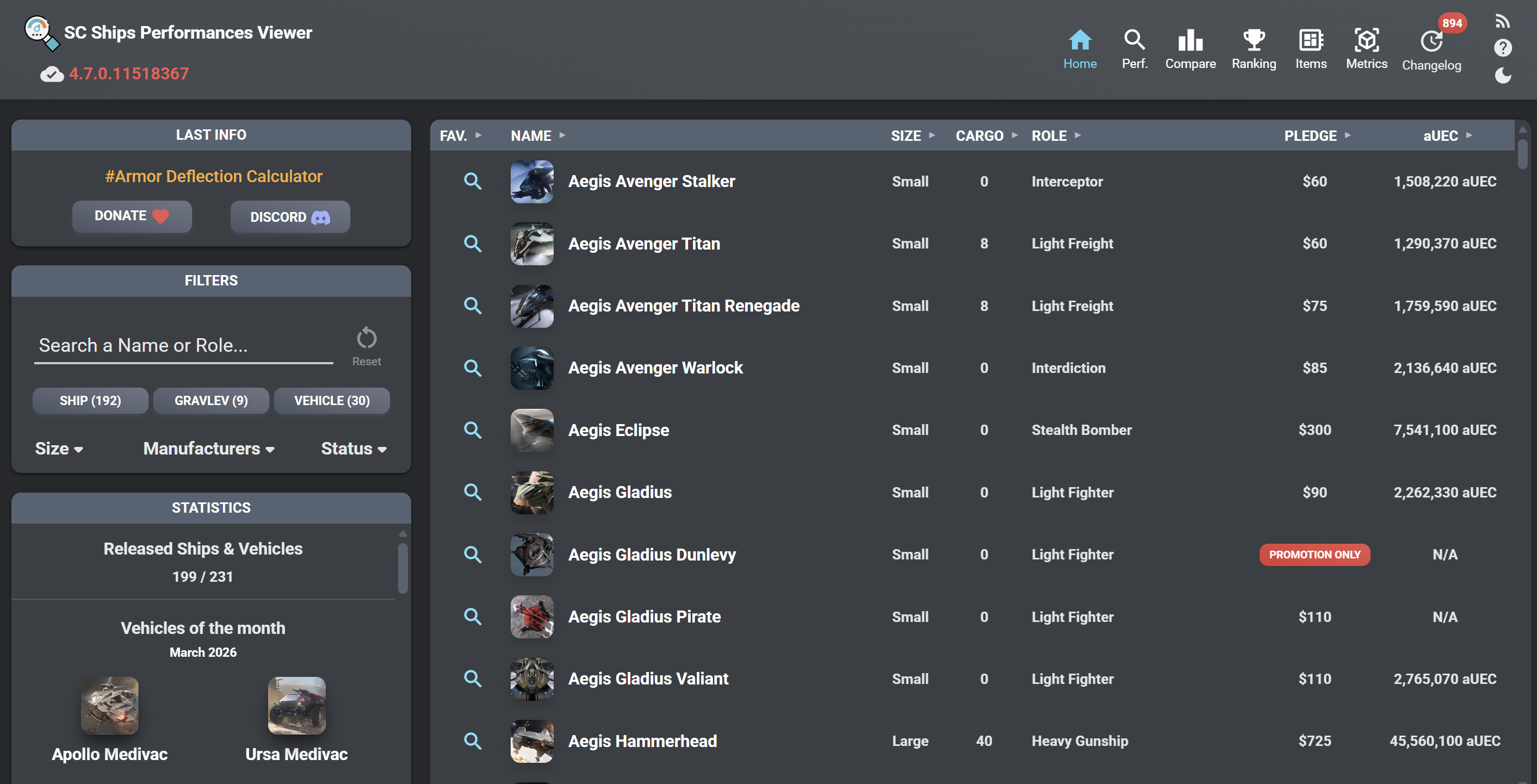Toggle the SHIP (192) filter
This screenshot has height=784, width=1537.
pyautogui.click(x=90, y=400)
